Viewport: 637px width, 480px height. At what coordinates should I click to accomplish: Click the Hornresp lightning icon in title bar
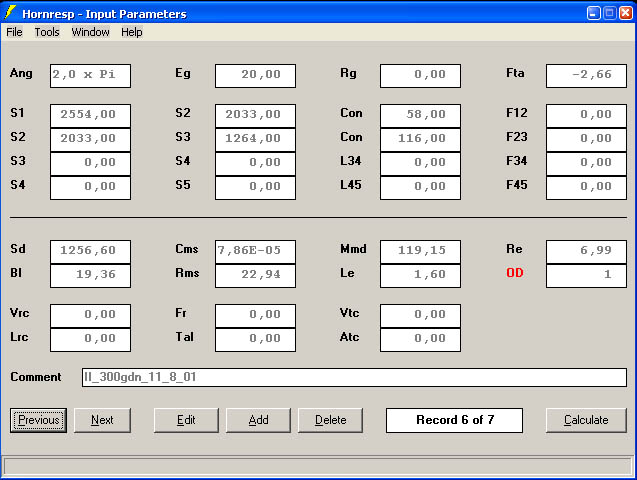pyautogui.click(x=12, y=13)
